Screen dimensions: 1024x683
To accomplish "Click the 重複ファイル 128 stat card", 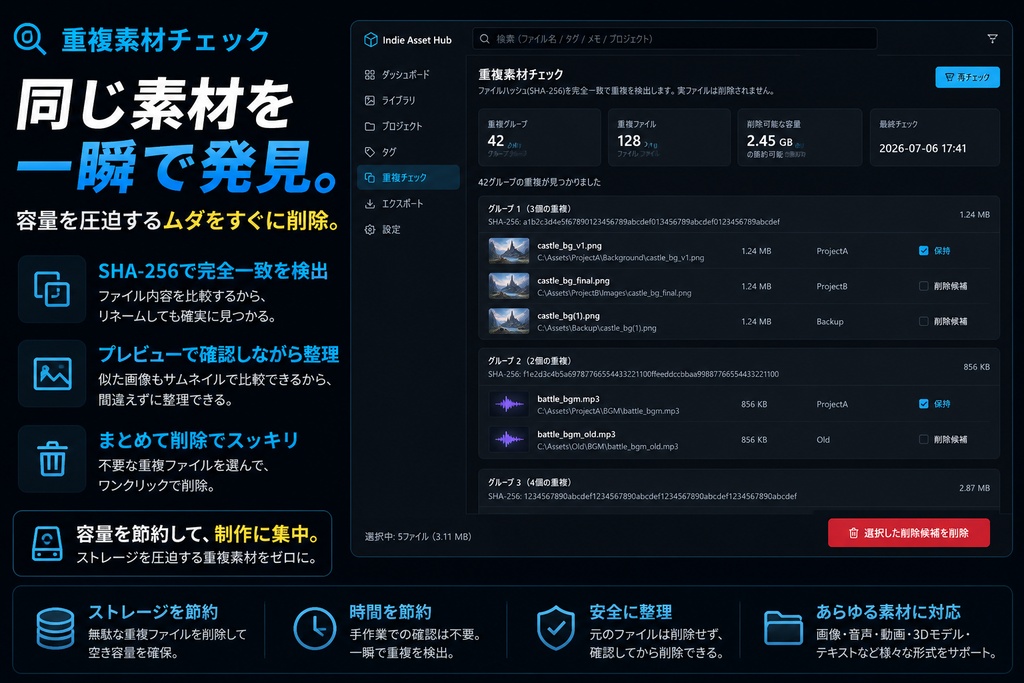I will [669, 138].
